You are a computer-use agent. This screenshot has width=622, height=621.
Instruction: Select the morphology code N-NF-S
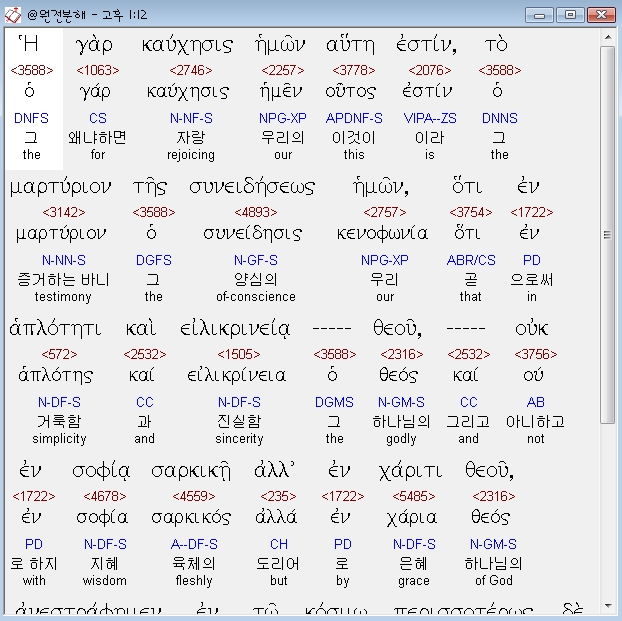pos(191,118)
